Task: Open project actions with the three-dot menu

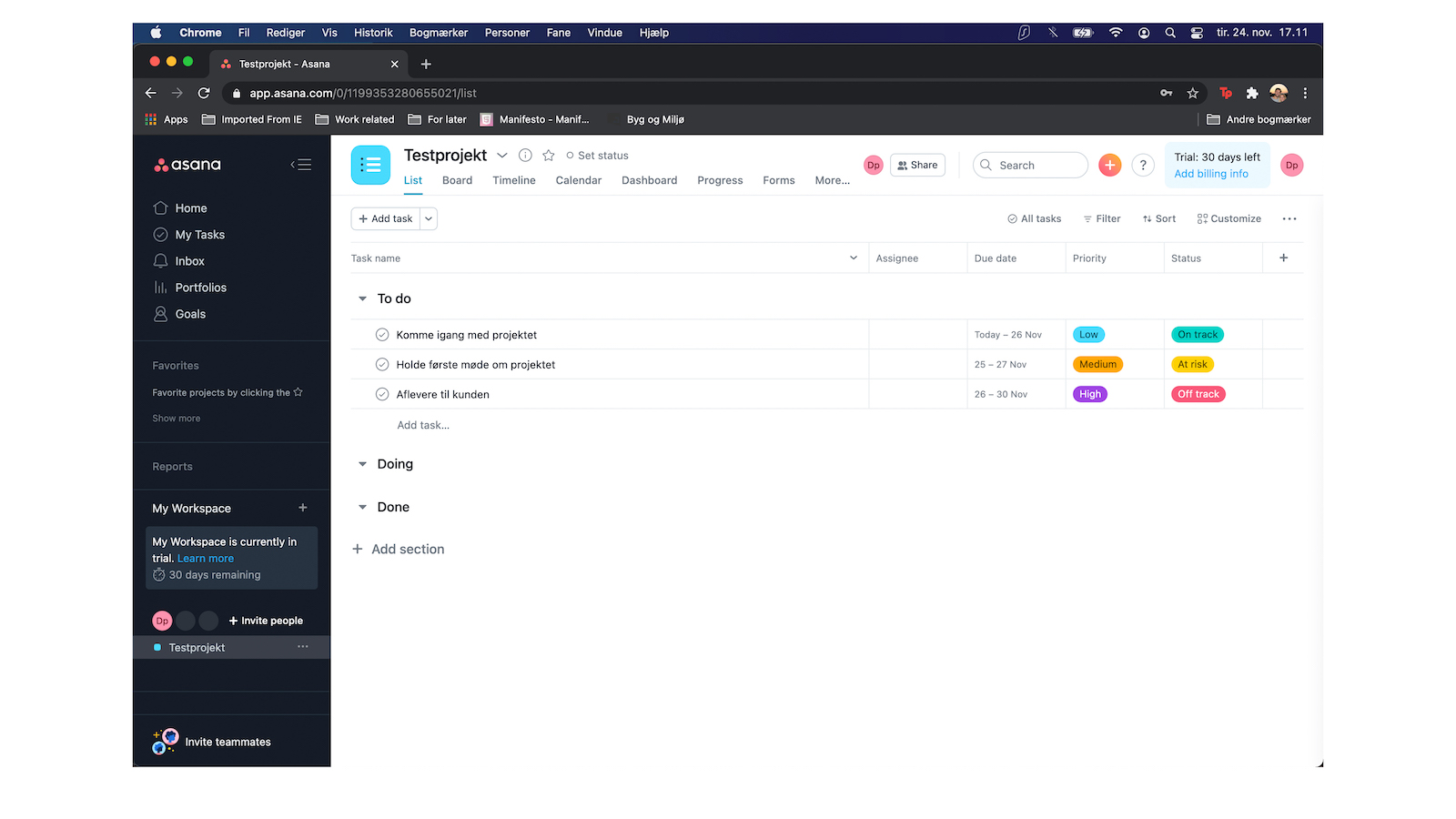Action: (x=1289, y=218)
